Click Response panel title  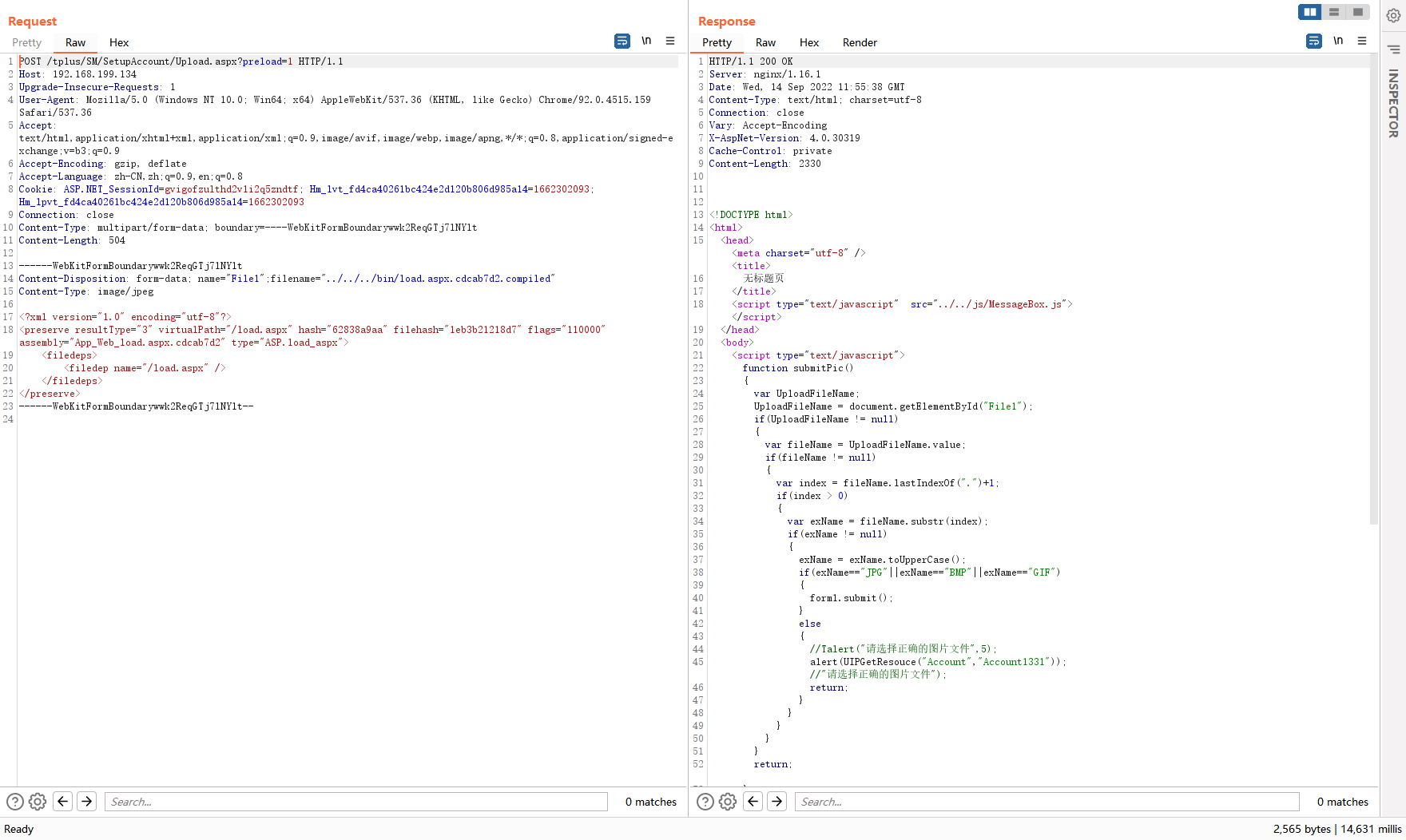coord(726,22)
